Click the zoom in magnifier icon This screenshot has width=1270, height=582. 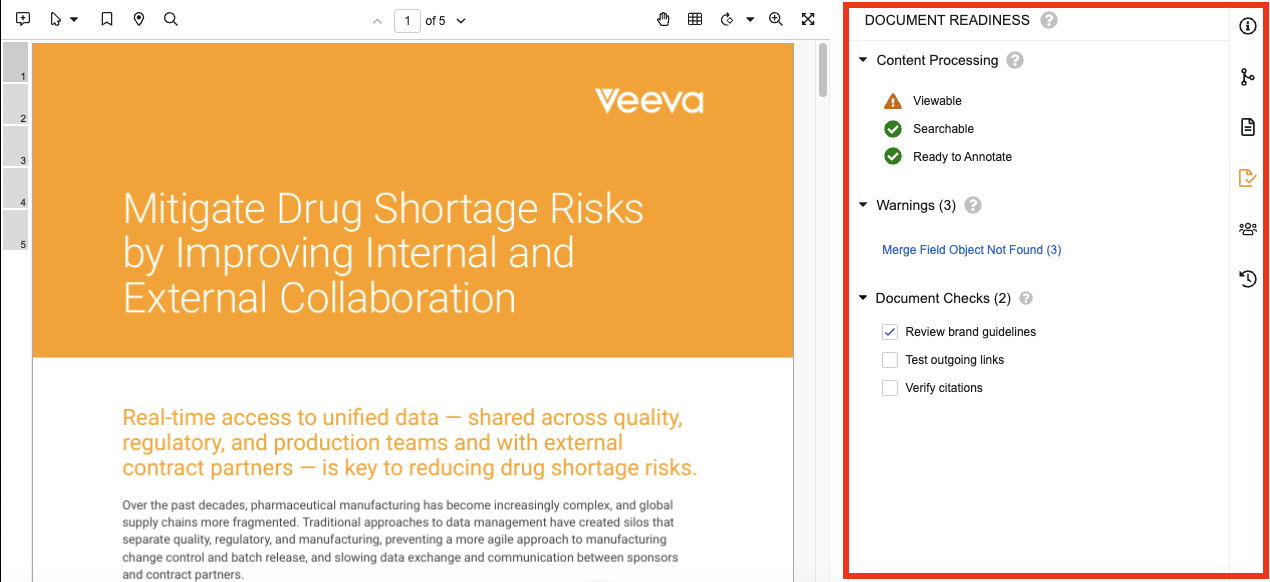pos(775,19)
